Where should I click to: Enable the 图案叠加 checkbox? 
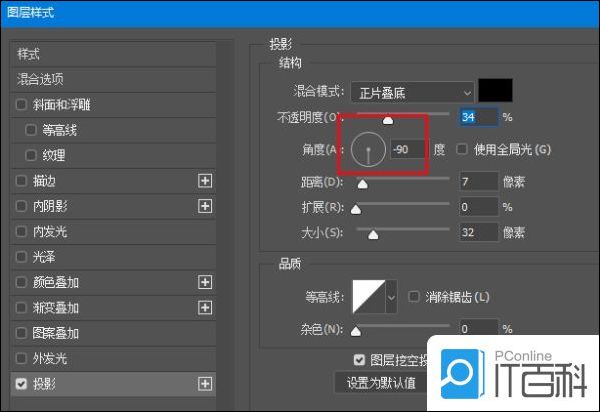[x=21, y=333]
